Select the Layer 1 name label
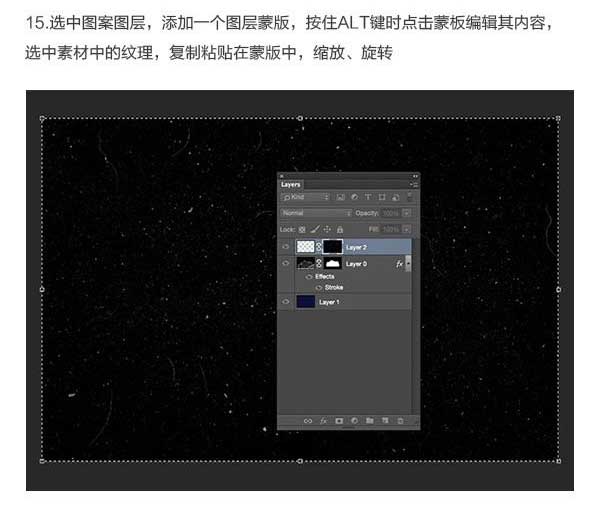 [329, 302]
